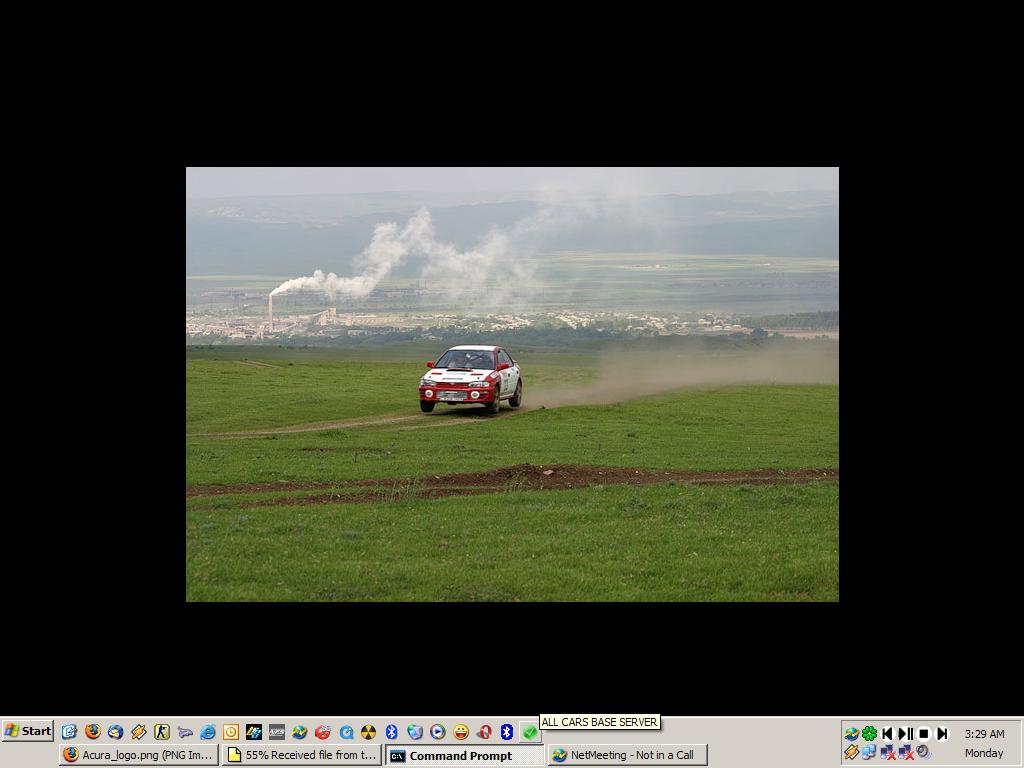The height and width of the screenshot is (768, 1024).
Task: Click the grey airplane-shaped Quick Launch icon
Action: point(185,732)
